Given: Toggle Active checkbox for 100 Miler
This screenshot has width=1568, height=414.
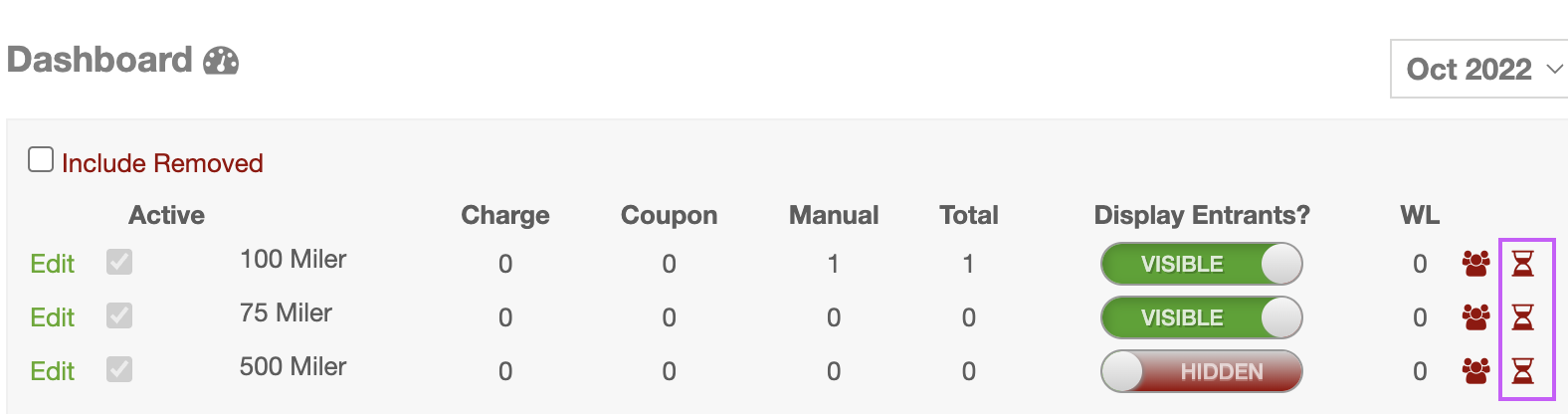Looking at the screenshot, I should click(119, 262).
